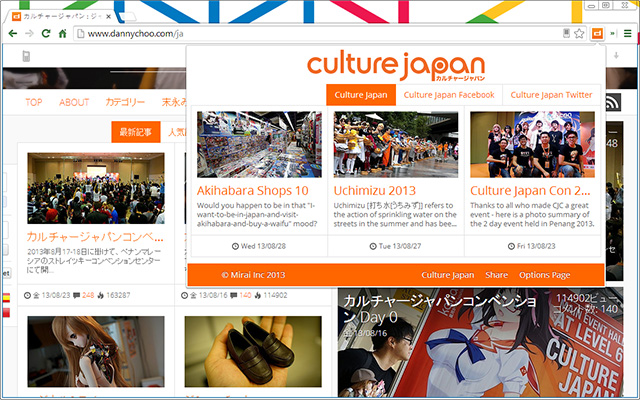The width and height of the screenshot is (640, 400).
Task: Click the article summary about Akihabara waifu mood
Action: pos(257,215)
